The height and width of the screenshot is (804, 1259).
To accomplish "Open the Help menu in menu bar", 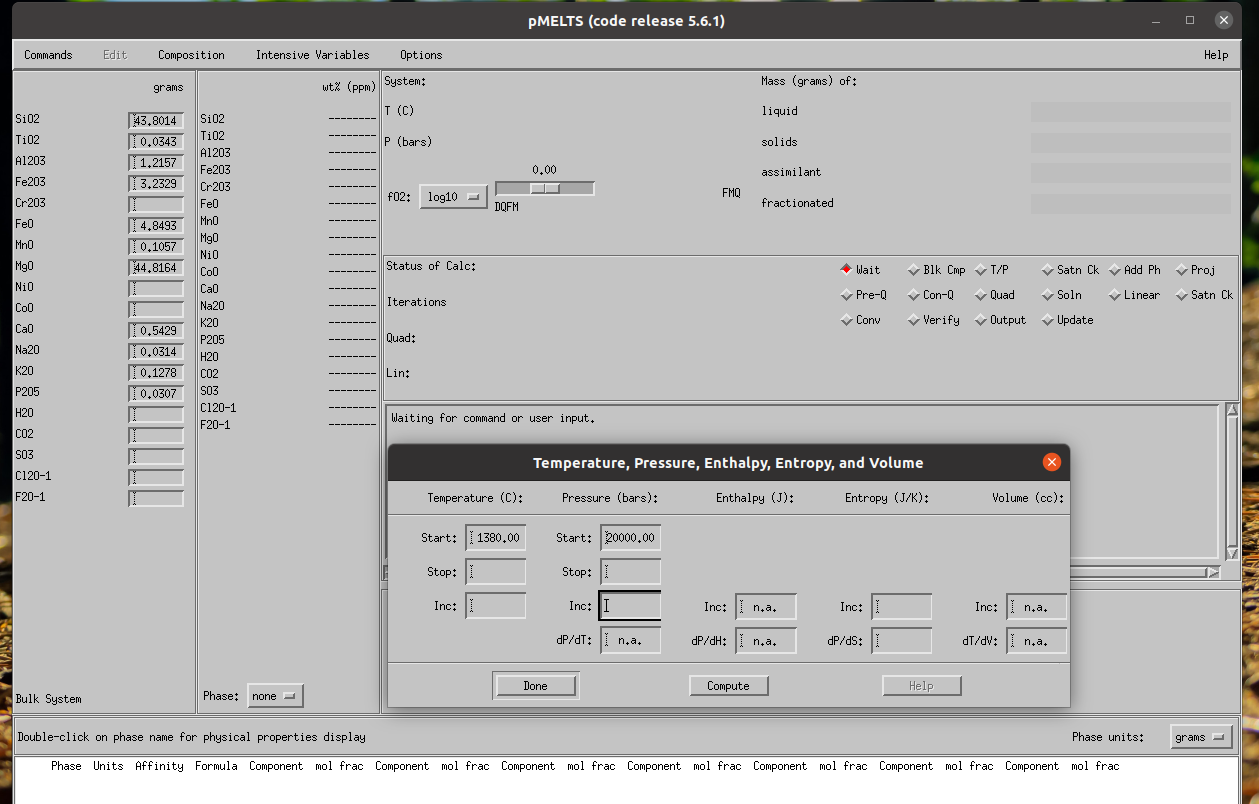I will pyautogui.click(x=1215, y=55).
